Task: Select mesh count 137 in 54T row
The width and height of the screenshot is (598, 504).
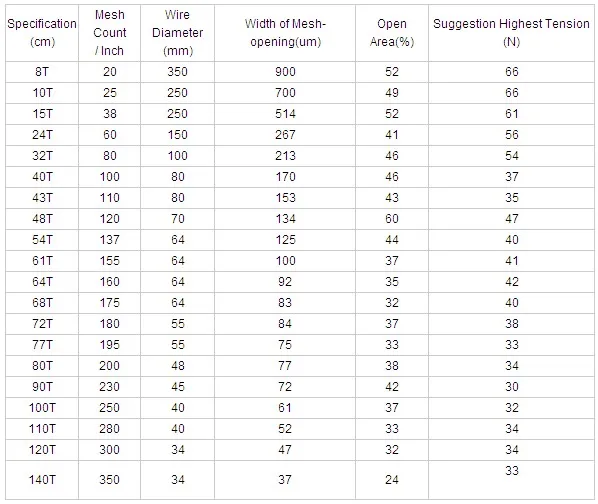Action: tap(109, 240)
